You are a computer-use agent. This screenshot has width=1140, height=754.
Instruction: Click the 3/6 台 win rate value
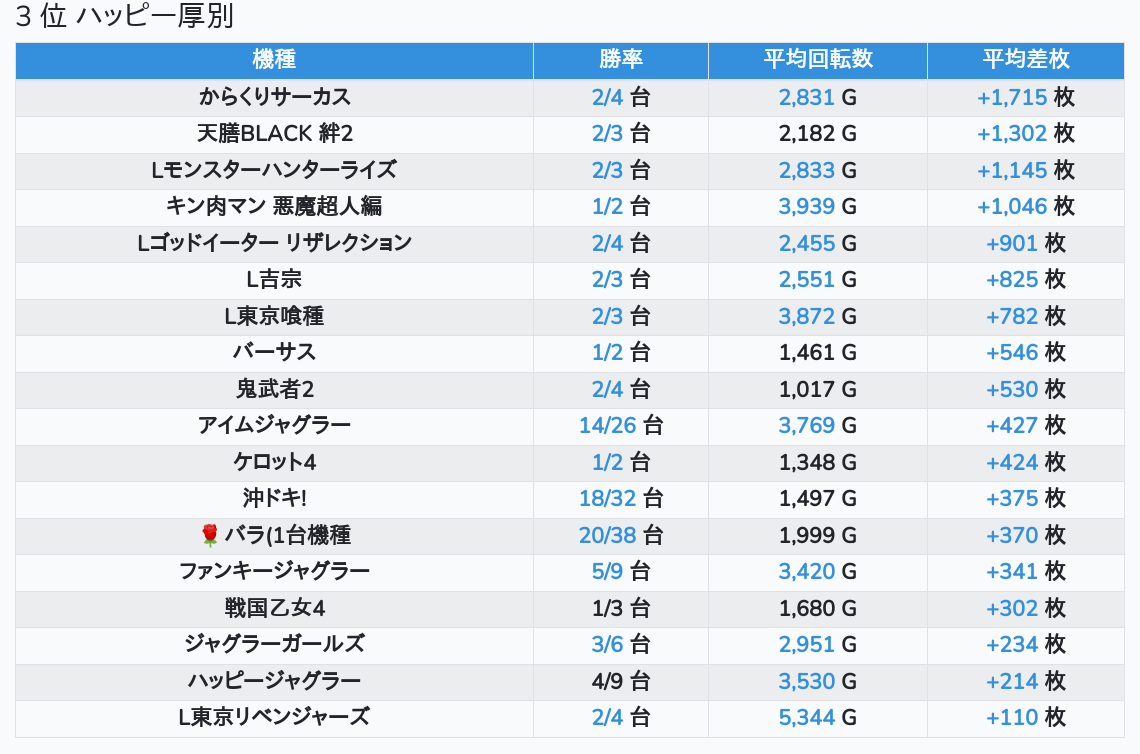point(621,644)
